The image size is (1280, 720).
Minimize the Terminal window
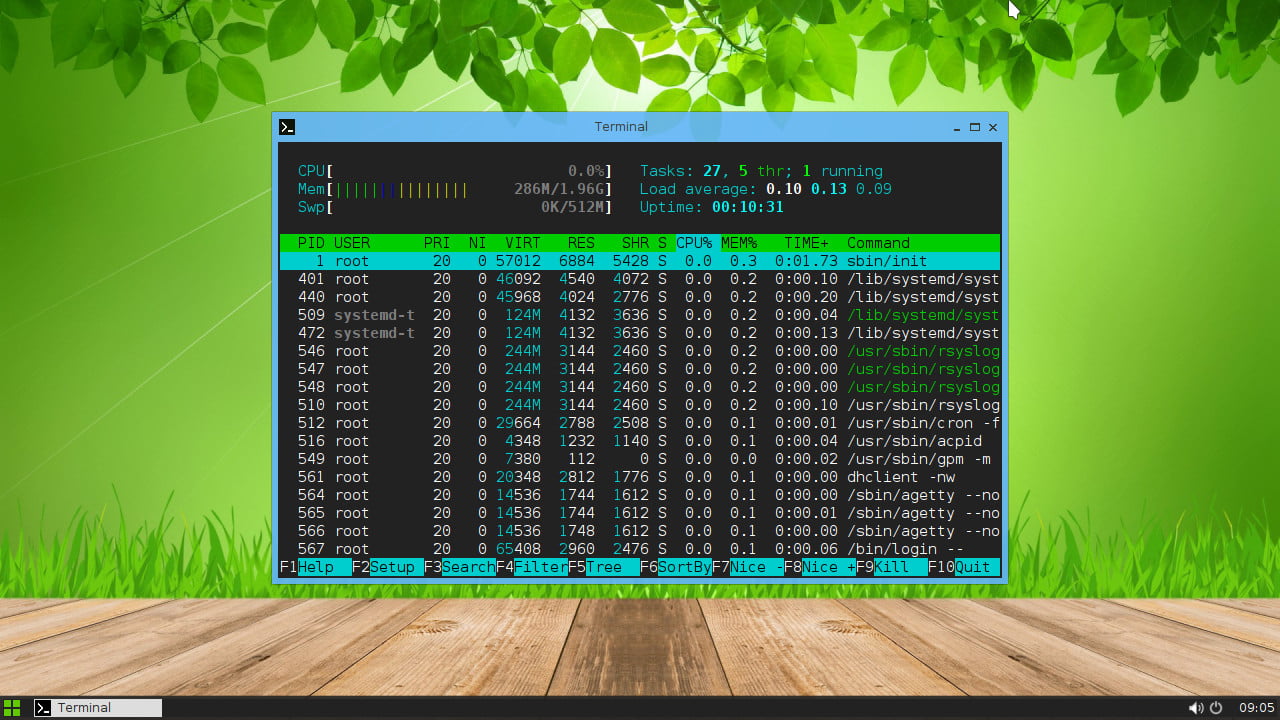tap(956, 127)
